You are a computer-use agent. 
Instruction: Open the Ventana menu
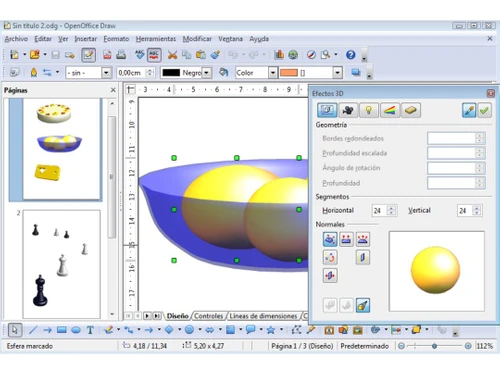click(230, 39)
